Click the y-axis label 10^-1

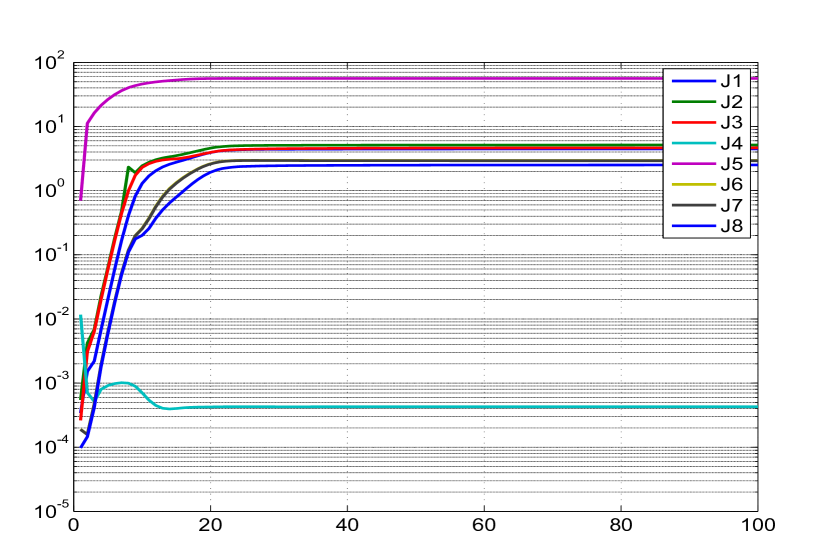pyautogui.click(x=49, y=254)
